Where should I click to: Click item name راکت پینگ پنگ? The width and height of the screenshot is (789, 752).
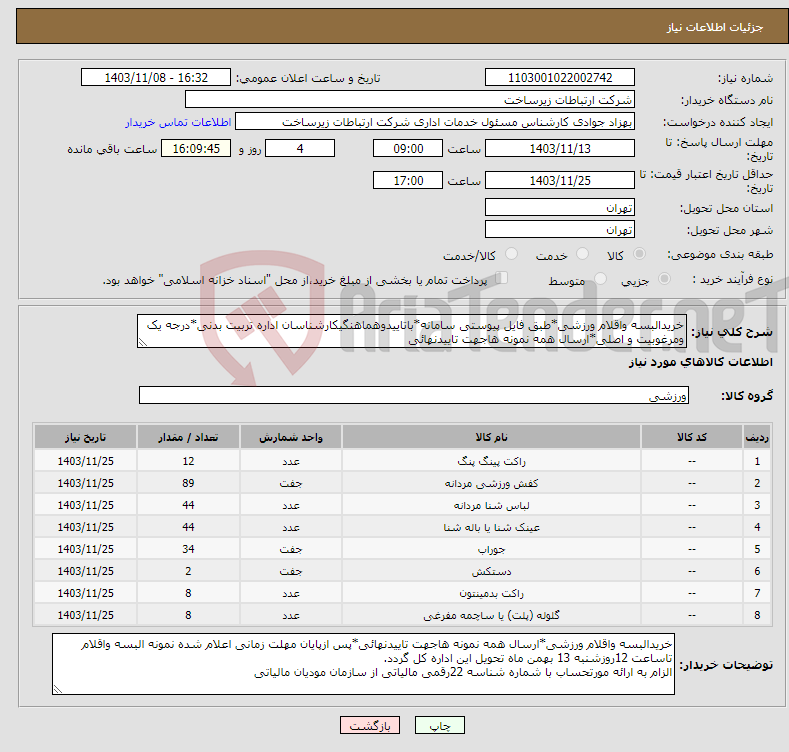491,461
